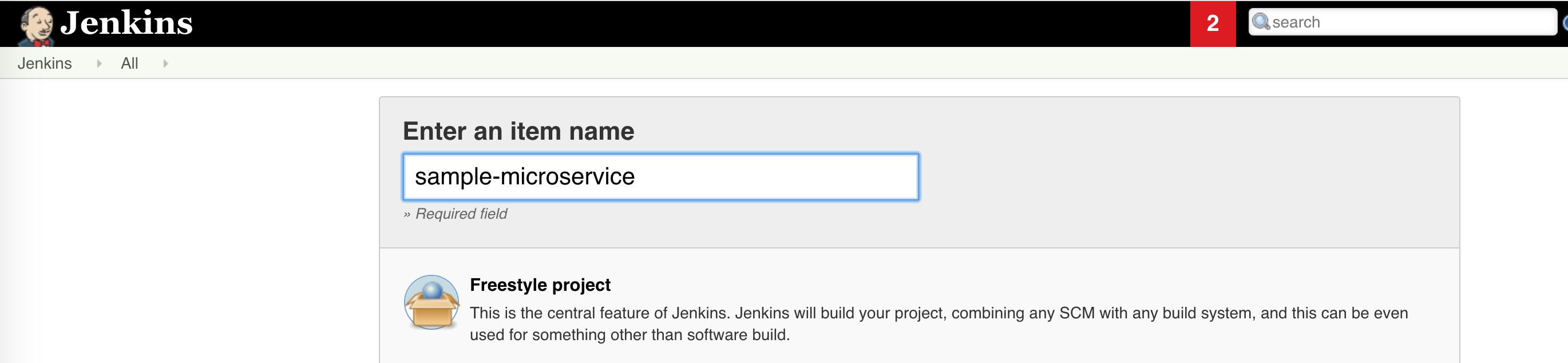1568x363 pixels.
Task: Click the Jenkins butler mascot icon
Action: point(36,26)
